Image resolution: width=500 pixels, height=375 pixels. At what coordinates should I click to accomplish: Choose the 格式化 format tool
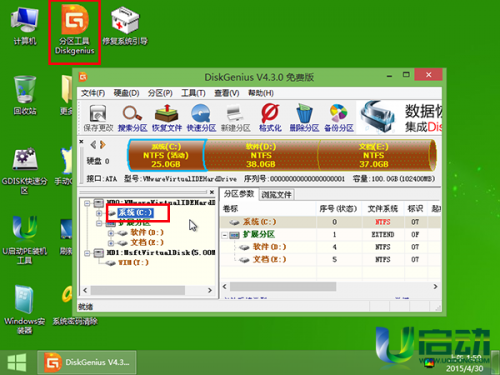[270, 117]
